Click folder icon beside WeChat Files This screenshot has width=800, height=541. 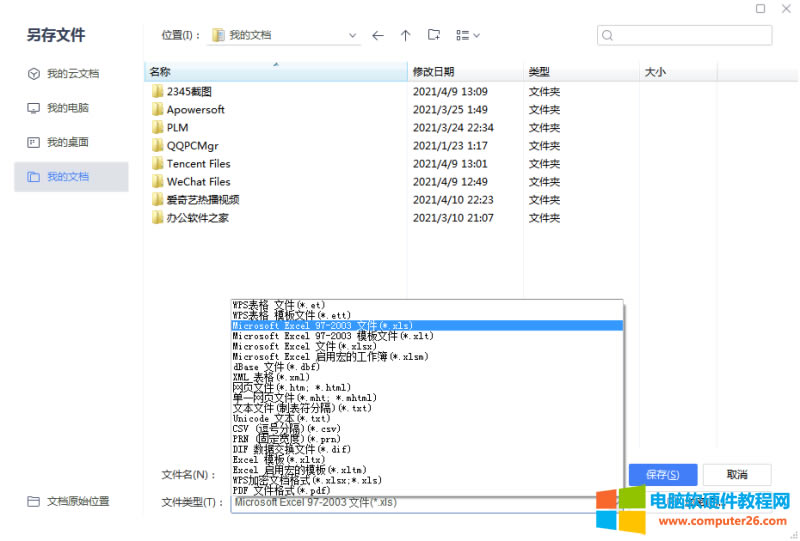158,182
